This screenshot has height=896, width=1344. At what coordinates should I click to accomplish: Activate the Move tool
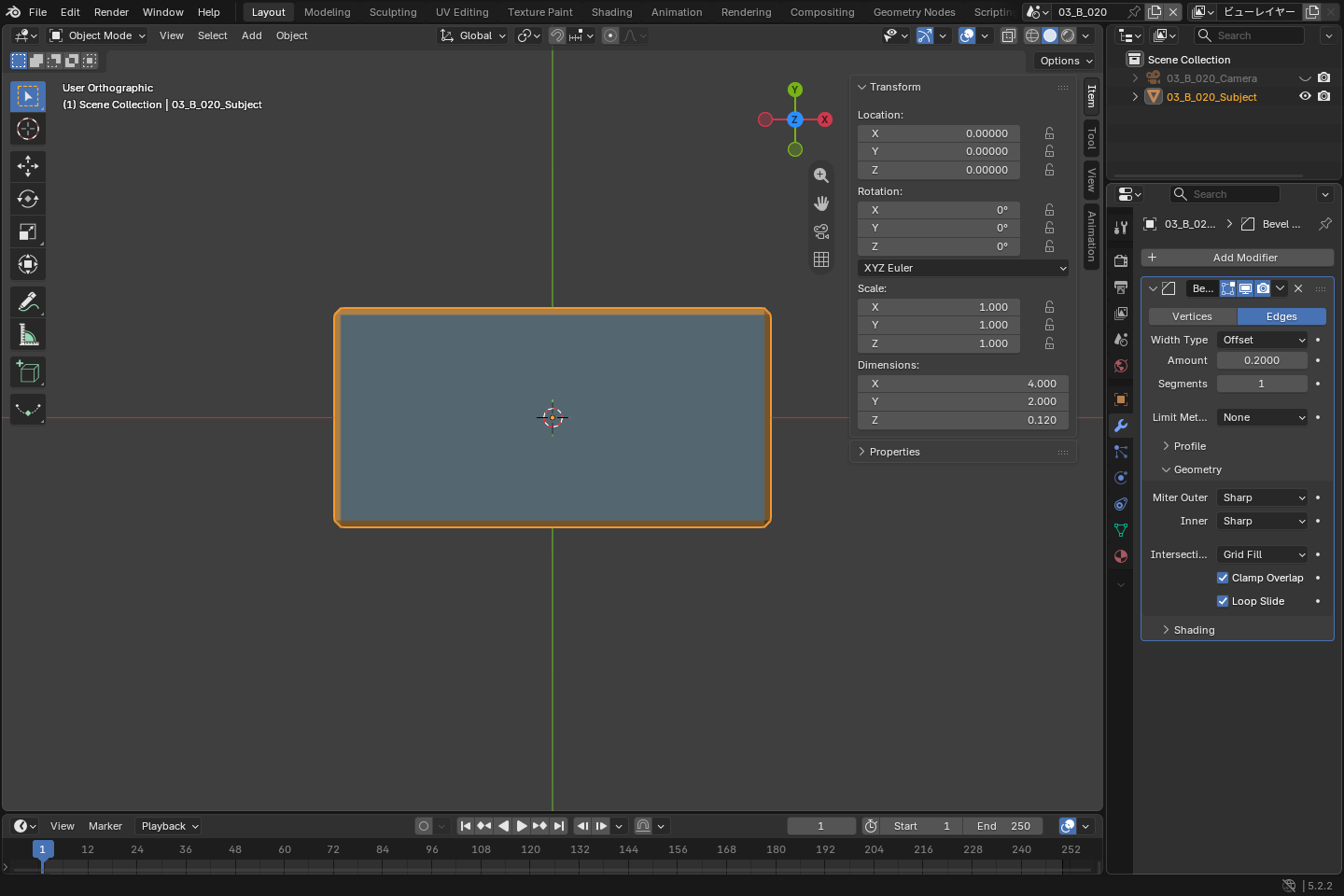pos(28,166)
